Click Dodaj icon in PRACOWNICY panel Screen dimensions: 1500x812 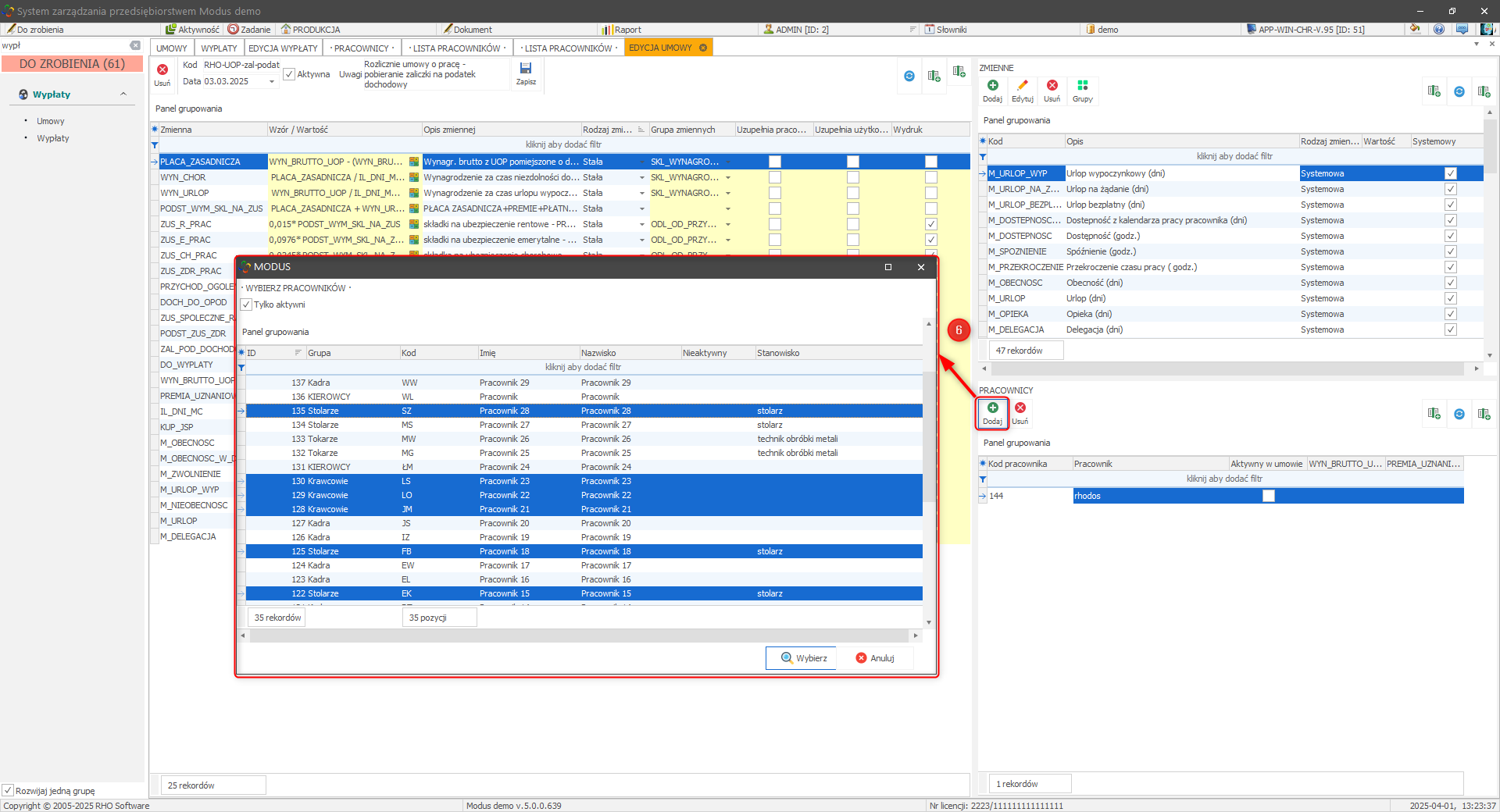[992, 408]
